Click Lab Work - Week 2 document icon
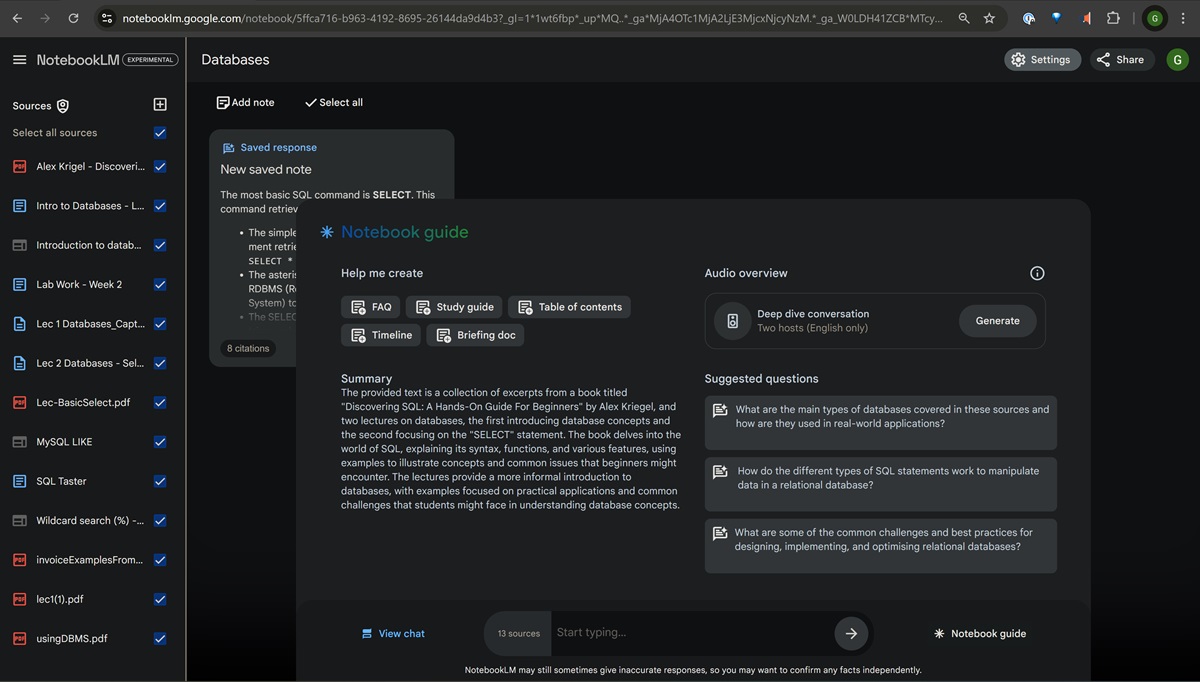This screenshot has width=1200, height=682. click(x=19, y=285)
